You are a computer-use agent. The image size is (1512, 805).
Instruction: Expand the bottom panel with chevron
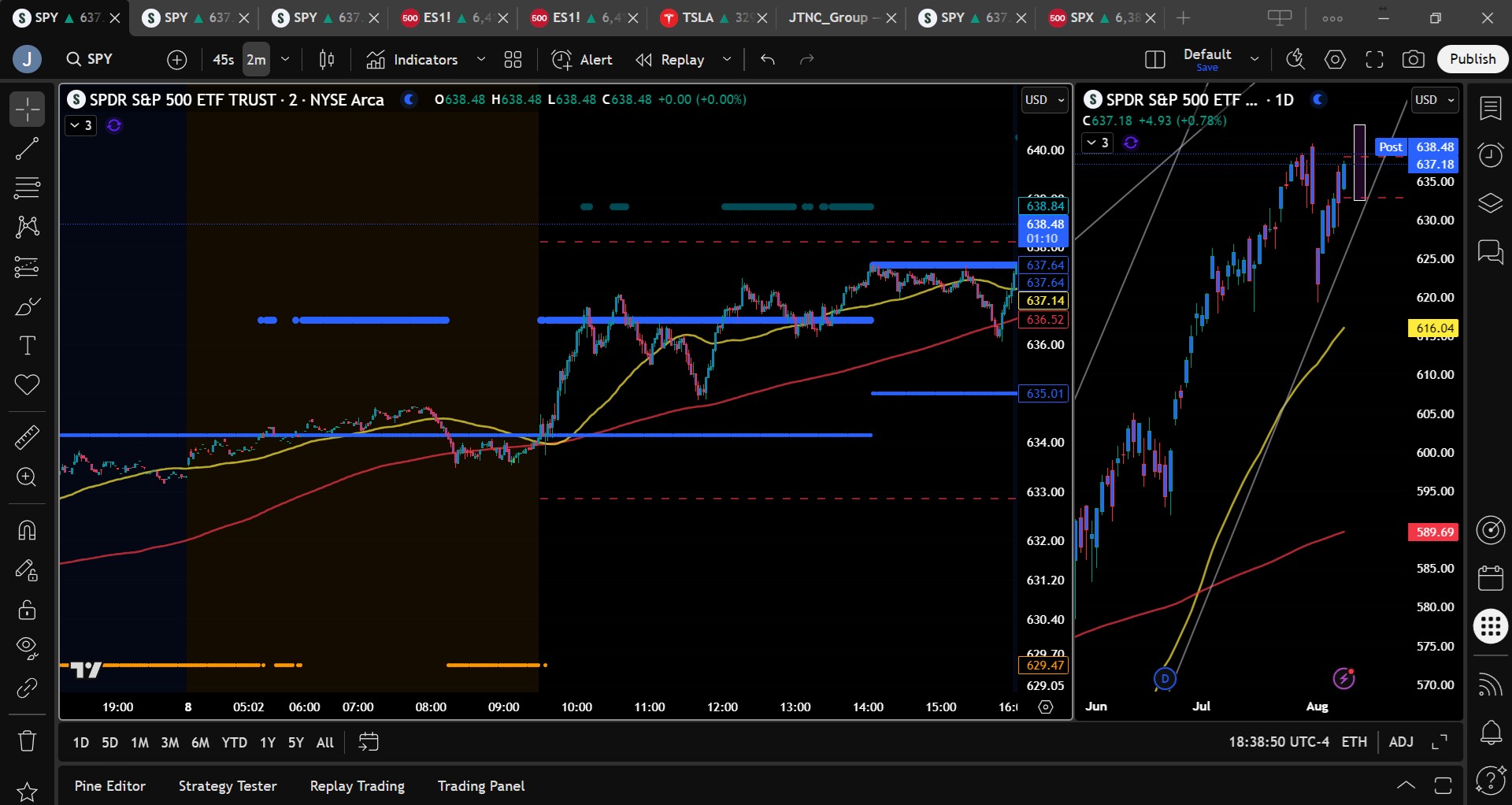[x=1406, y=785]
